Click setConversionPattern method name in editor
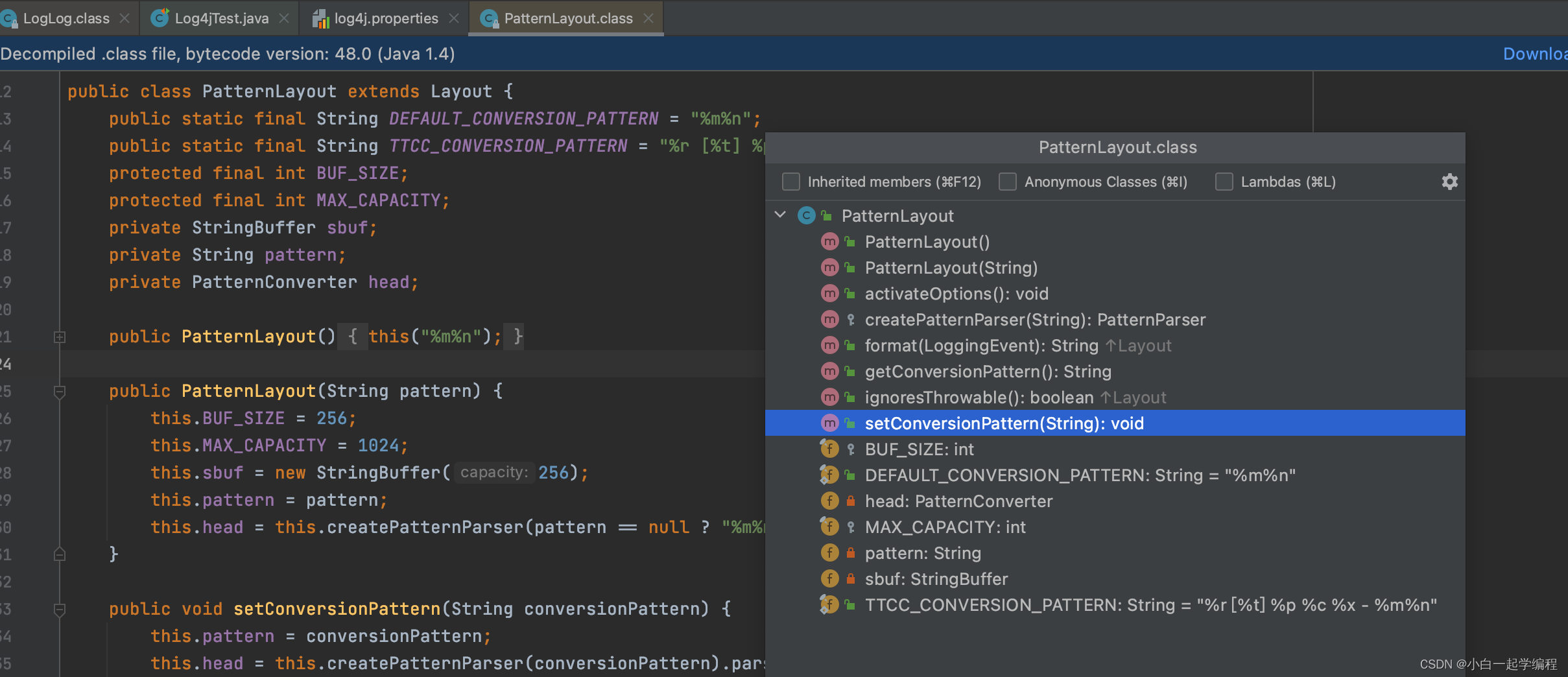This screenshot has width=1568, height=677. coord(337,609)
